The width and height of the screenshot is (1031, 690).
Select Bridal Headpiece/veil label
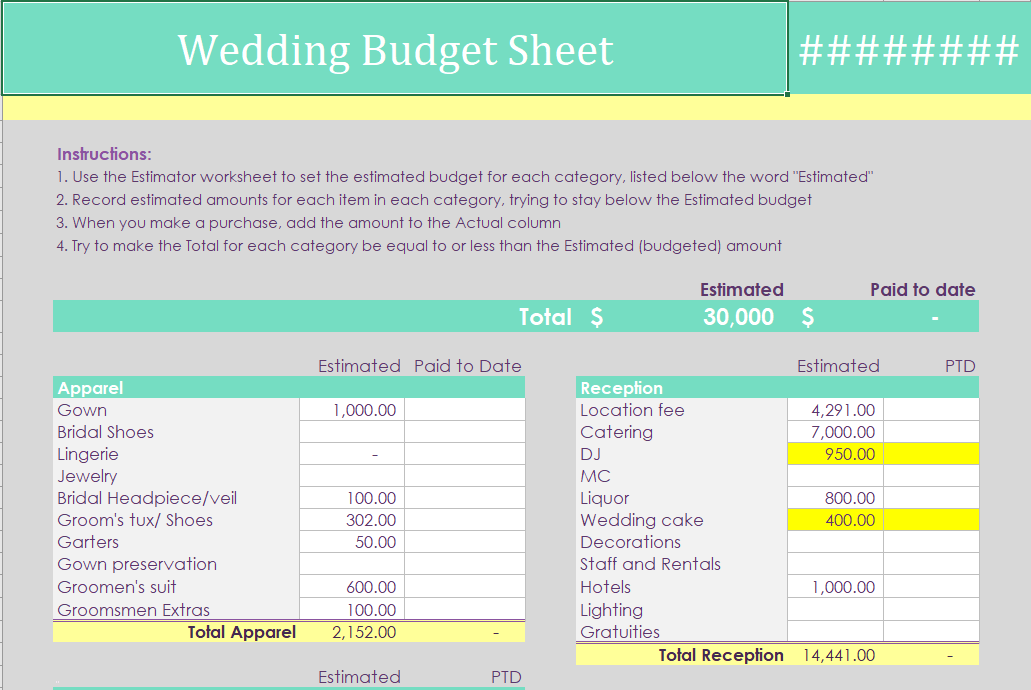pos(147,498)
